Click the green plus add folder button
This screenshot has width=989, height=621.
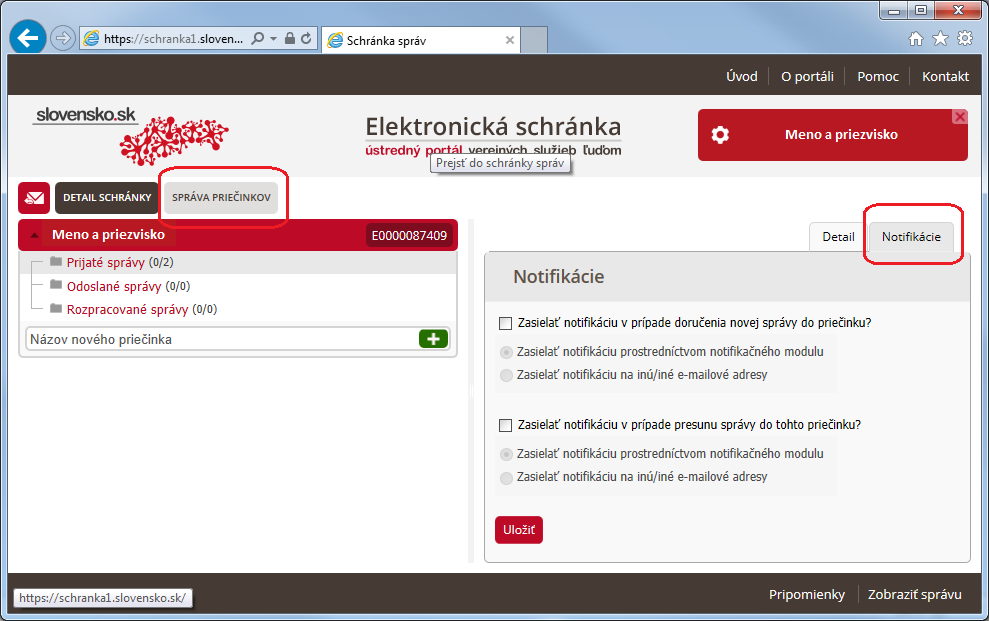pyautogui.click(x=433, y=339)
